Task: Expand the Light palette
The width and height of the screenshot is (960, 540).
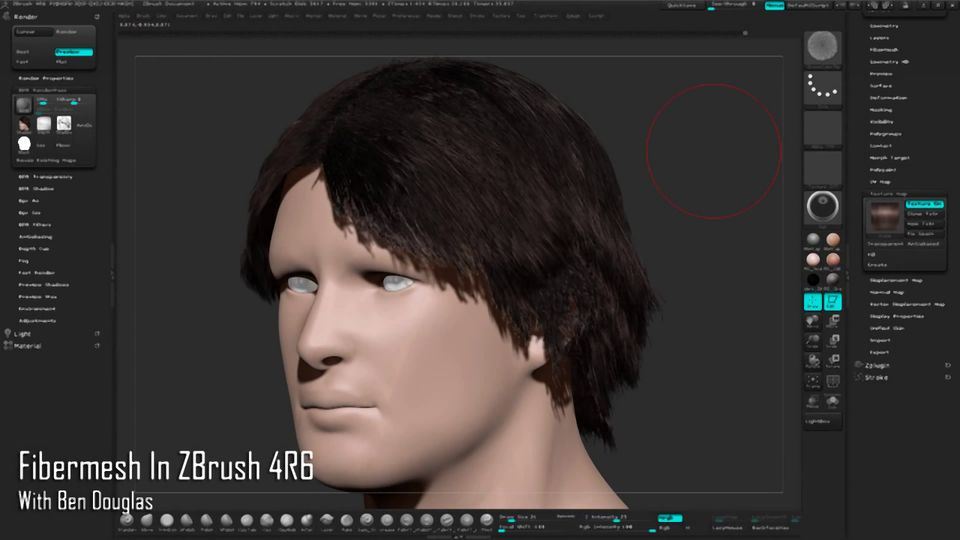Action: (23, 334)
